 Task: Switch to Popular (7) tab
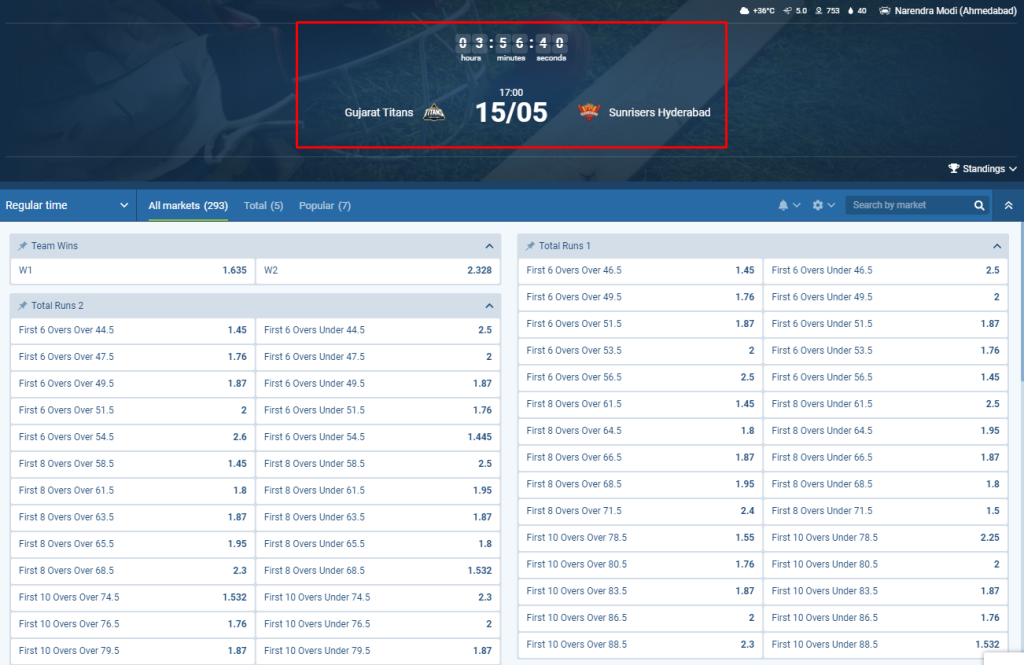325,205
